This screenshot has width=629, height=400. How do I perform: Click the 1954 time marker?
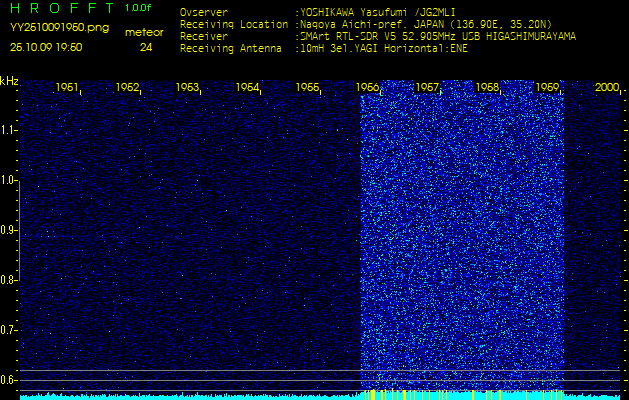[x=247, y=87]
